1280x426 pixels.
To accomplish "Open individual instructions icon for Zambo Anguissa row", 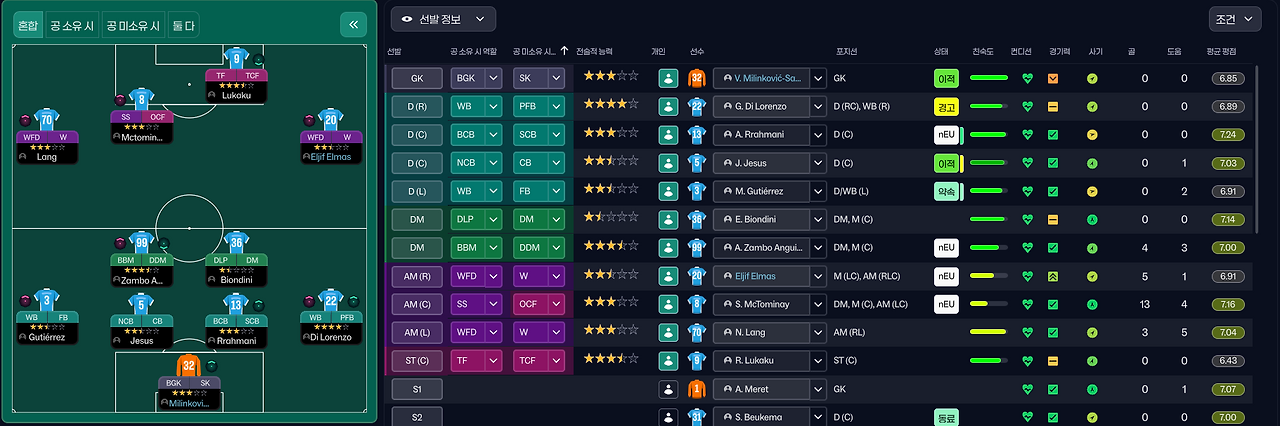I will [668, 247].
